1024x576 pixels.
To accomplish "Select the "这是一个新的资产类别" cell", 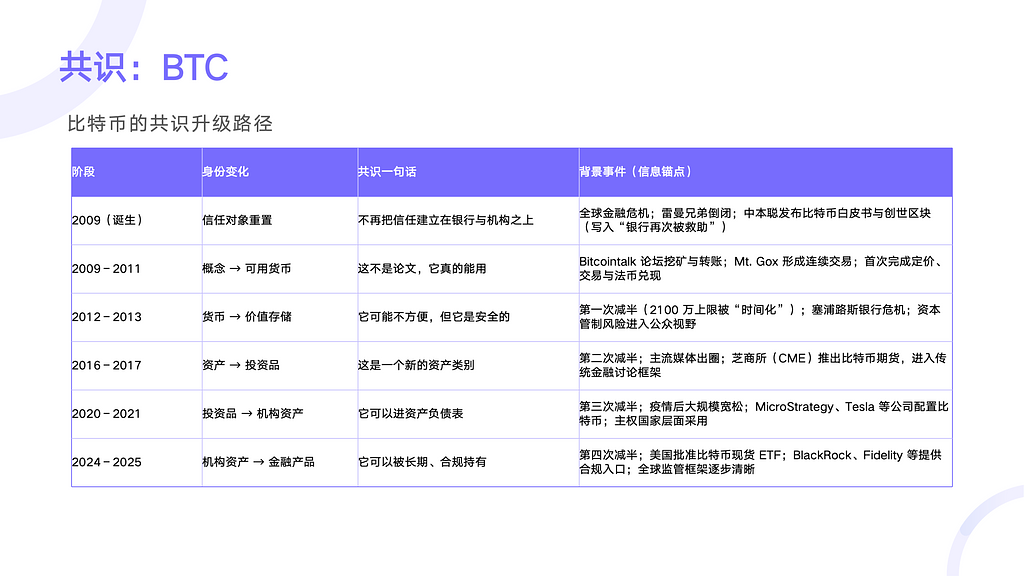I will coord(416,365).
